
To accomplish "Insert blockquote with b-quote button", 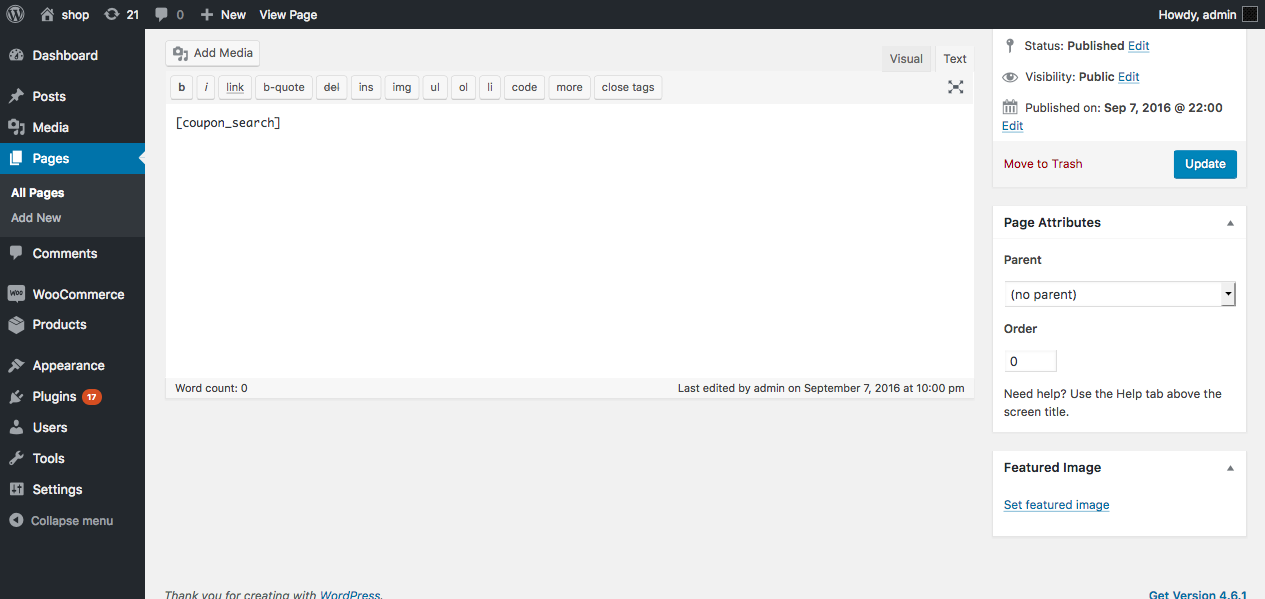I will [x=284, y=87].
